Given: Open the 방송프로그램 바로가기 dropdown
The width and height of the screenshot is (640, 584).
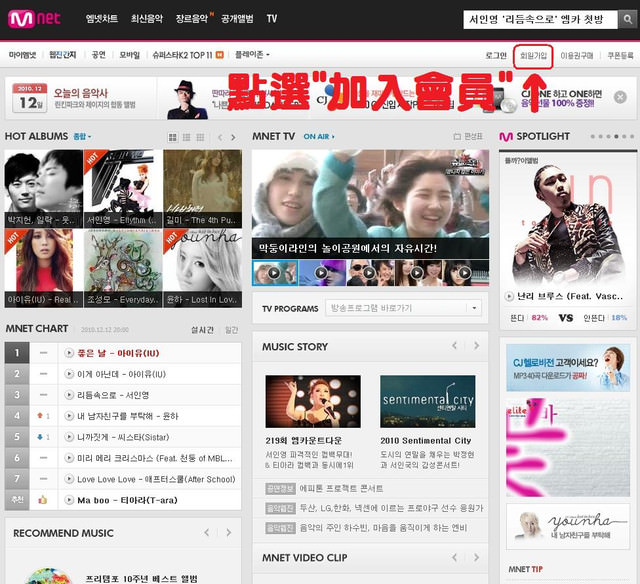Looking at the screenshot, I should tap(403, 308).
